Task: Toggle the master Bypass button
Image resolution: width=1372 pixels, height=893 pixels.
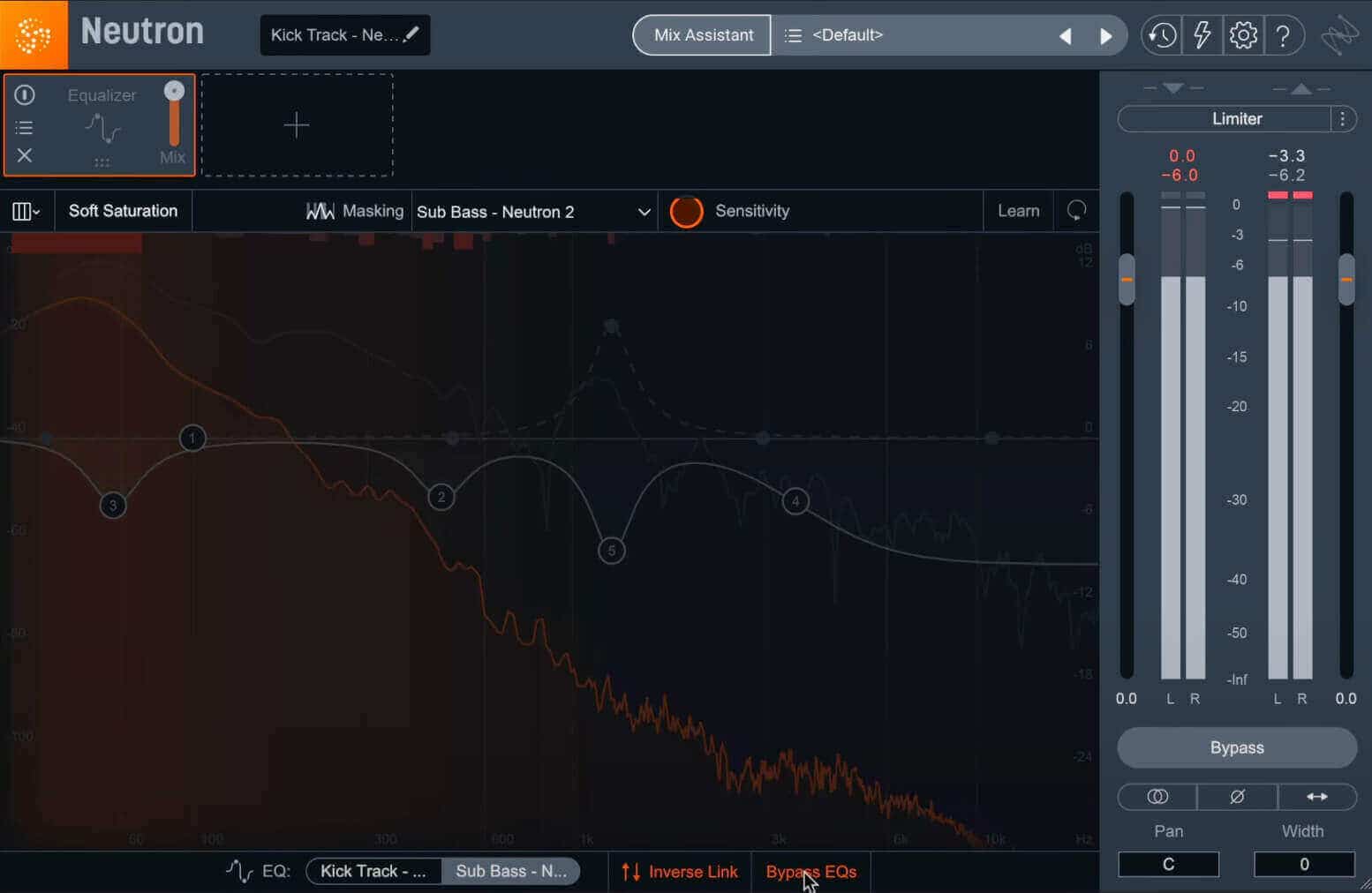Action: click(x=1237, y=747)
